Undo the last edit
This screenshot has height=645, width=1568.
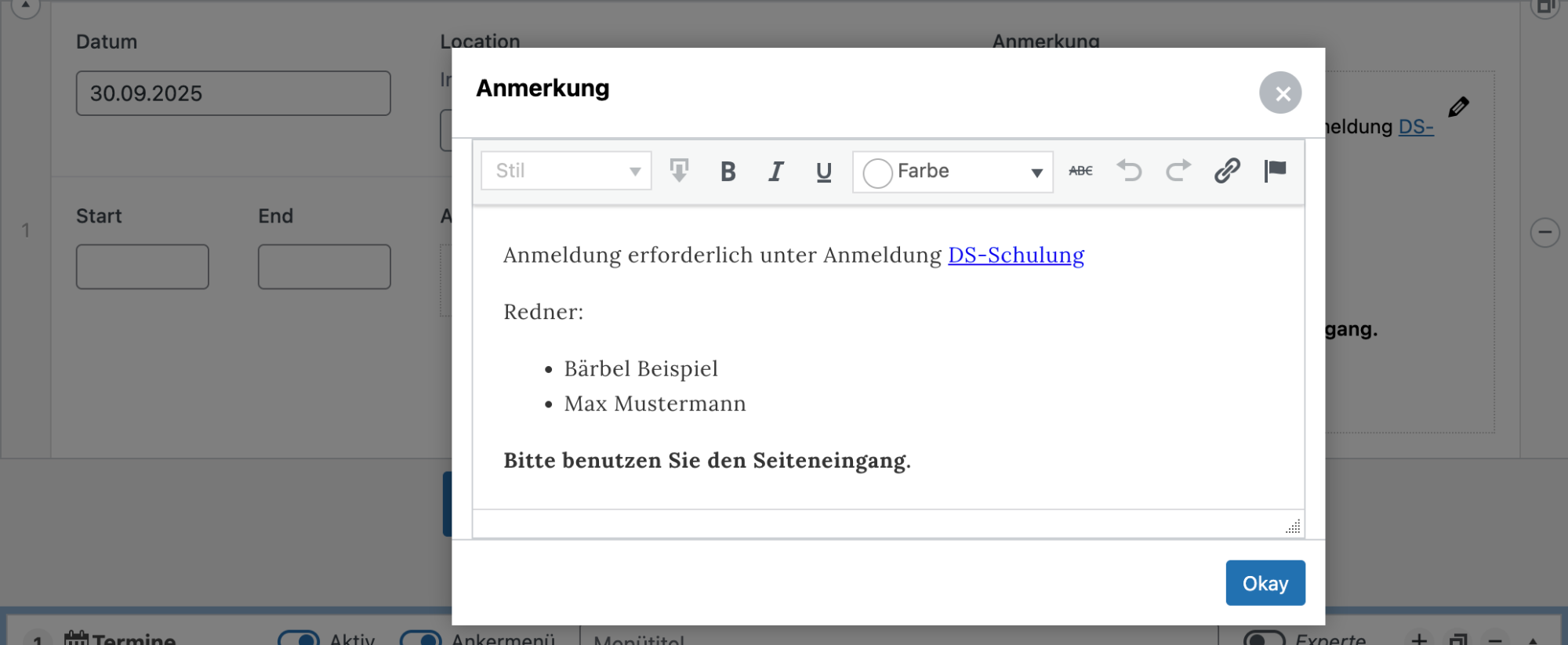coord(1129,171)
